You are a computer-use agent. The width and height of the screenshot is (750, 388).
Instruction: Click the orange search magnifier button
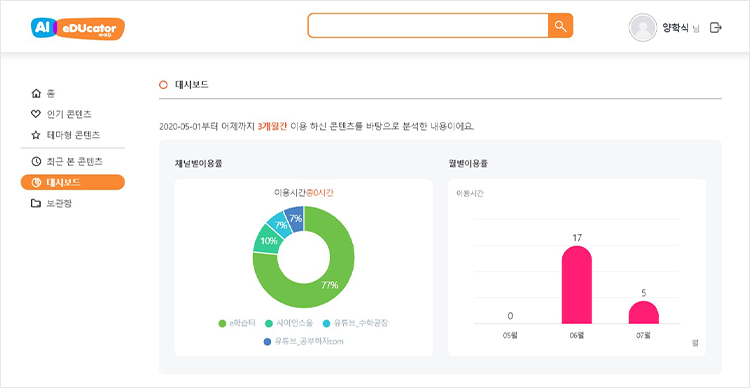click(x=560, y=25)
